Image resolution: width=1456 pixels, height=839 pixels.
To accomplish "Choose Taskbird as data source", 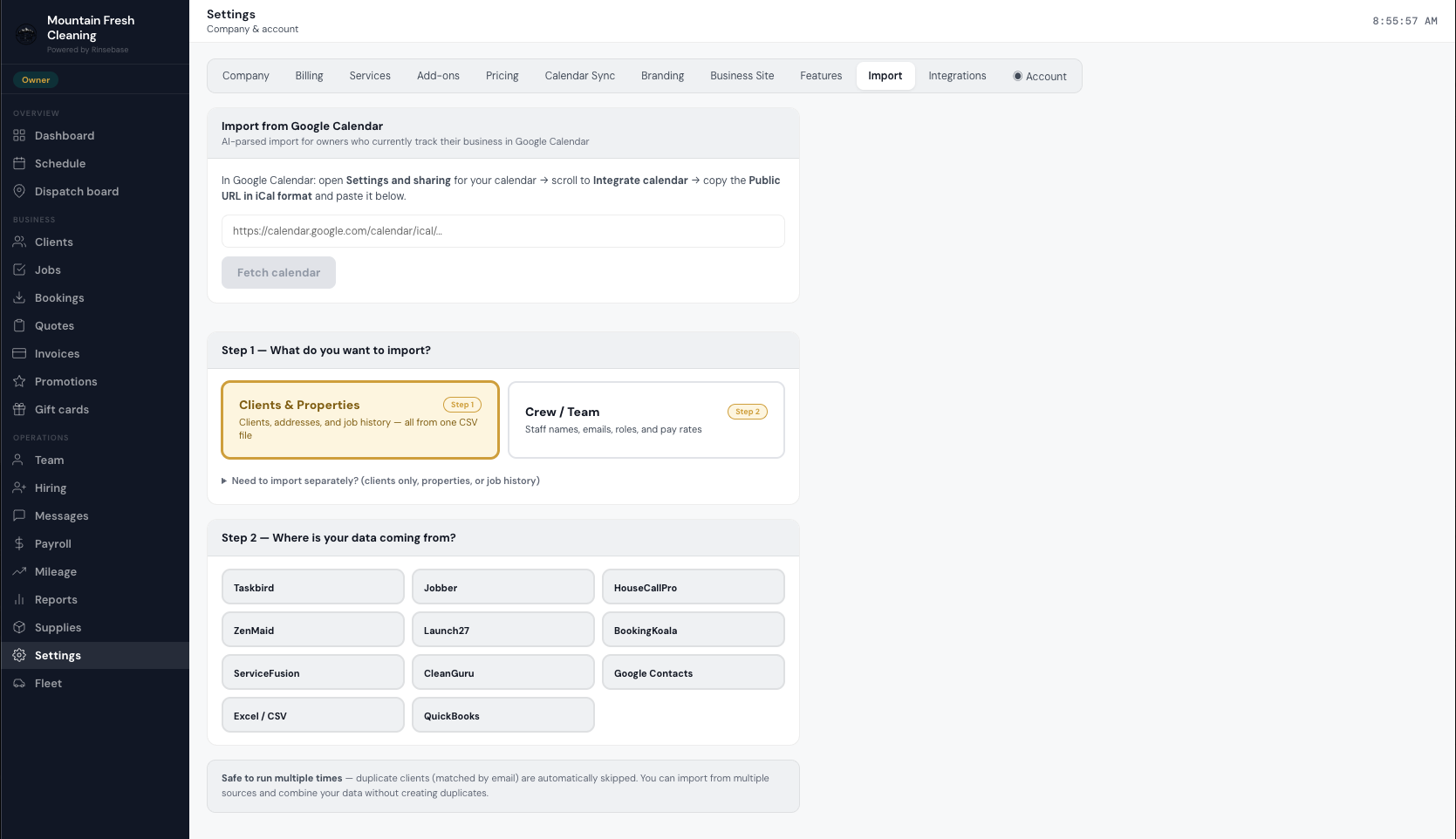I will (x=313, y=587).
